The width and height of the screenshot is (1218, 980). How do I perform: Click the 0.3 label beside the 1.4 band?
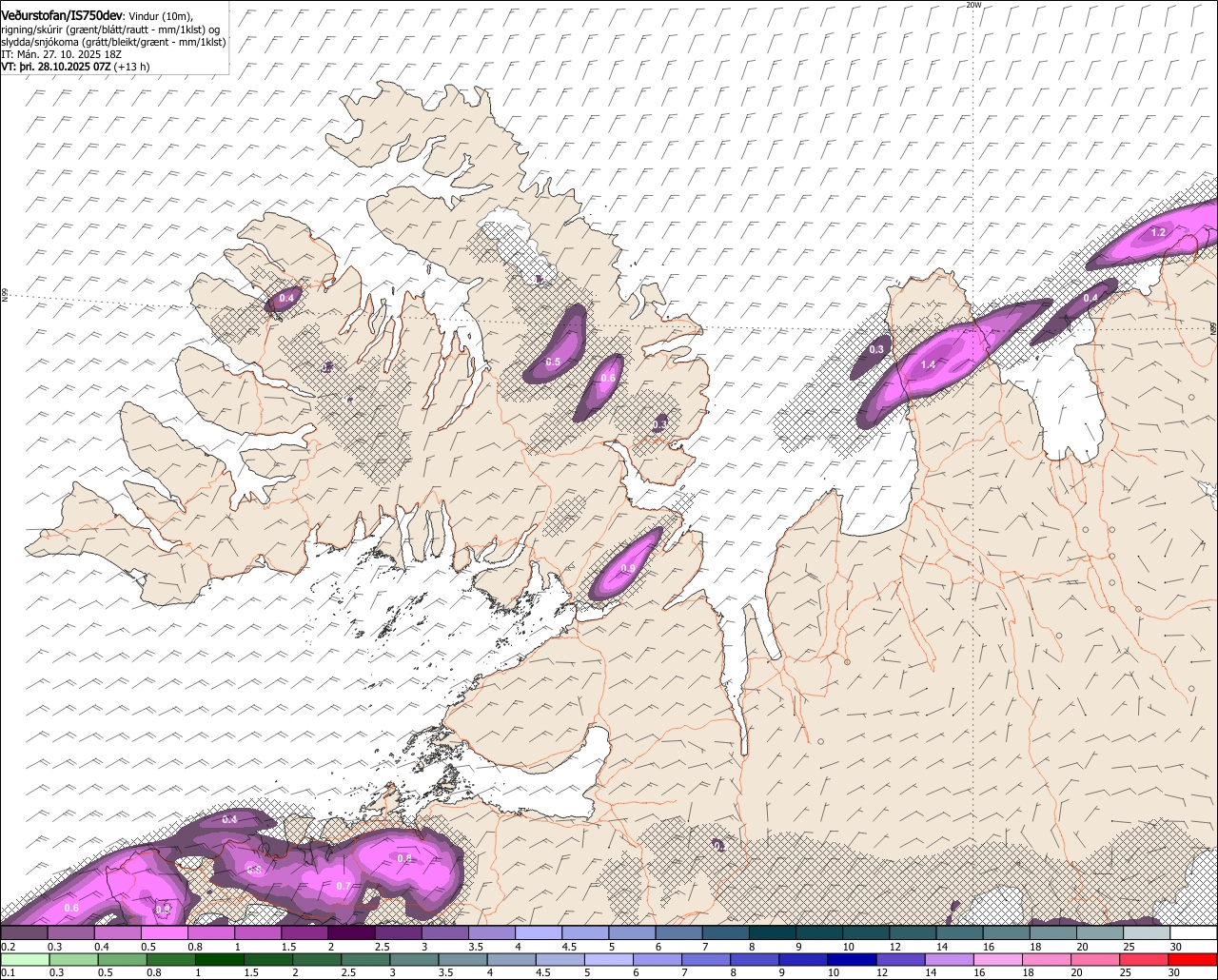click(x=876, y=349)
